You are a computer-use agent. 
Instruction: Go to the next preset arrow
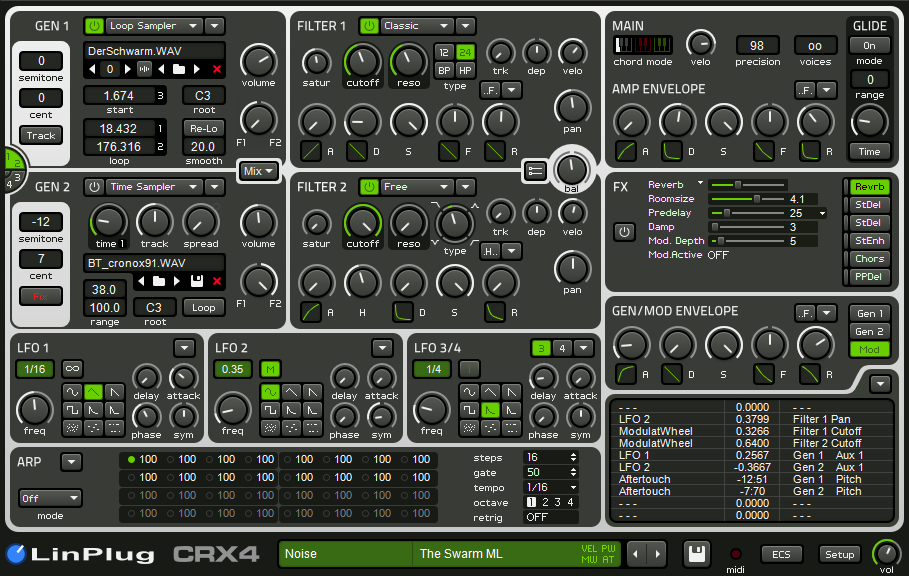click(x=657, y=554)
